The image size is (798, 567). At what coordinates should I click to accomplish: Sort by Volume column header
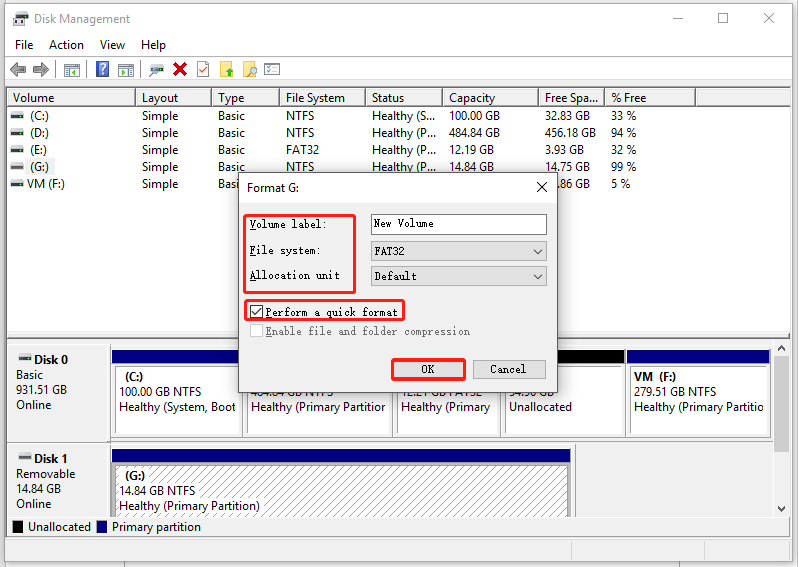pyautogui.click(x=71, y=98)
